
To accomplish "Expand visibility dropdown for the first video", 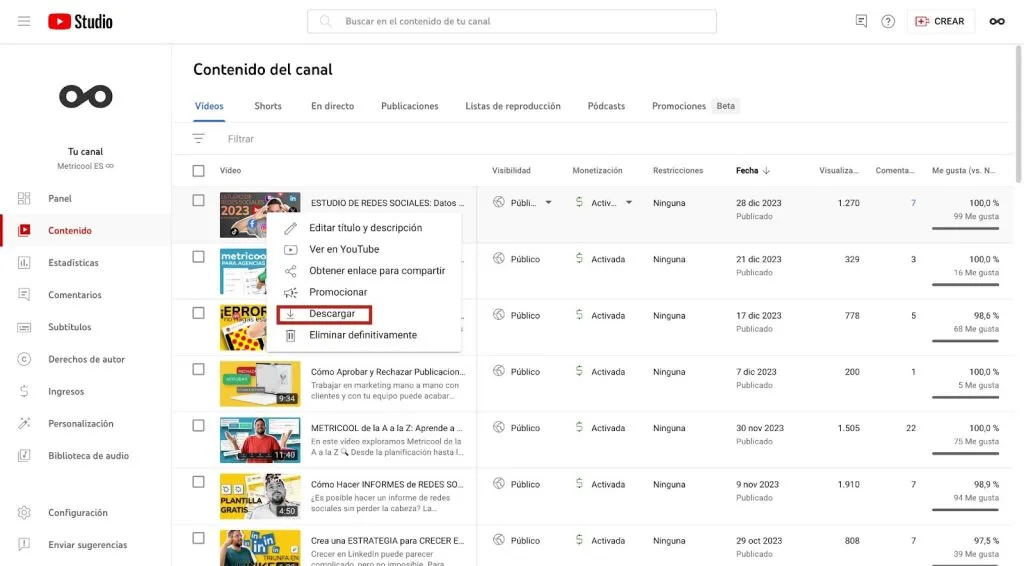I will point(548,203).
